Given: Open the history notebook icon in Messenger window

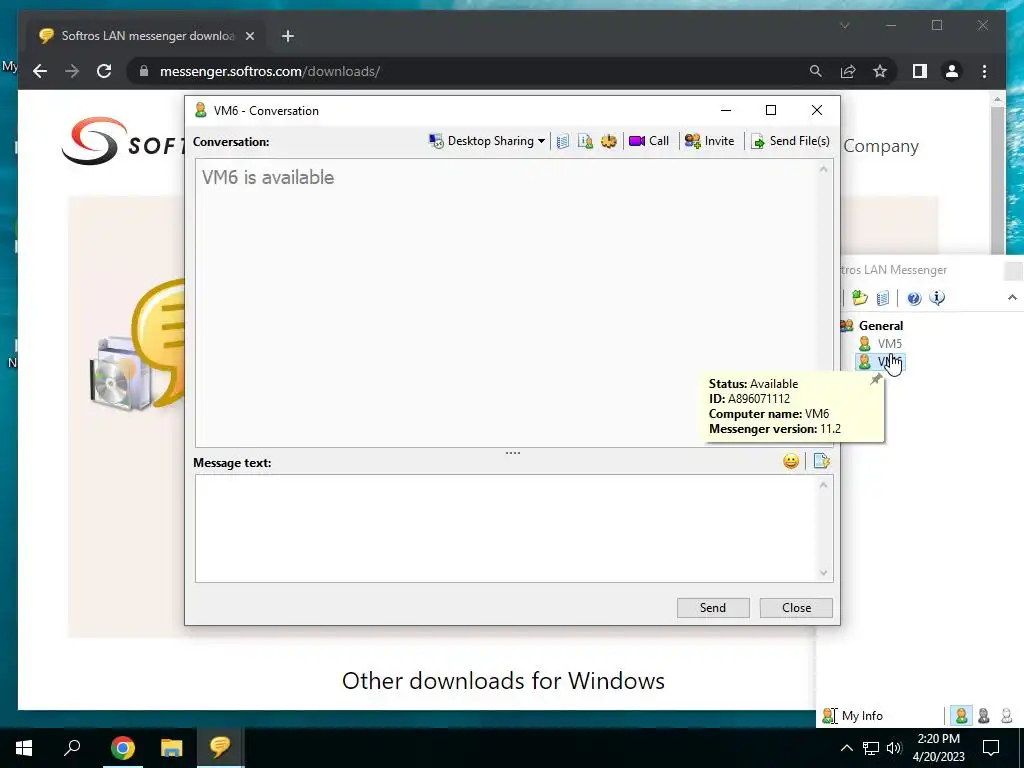Looking at the screenshot, I should [x=883, y=298].
